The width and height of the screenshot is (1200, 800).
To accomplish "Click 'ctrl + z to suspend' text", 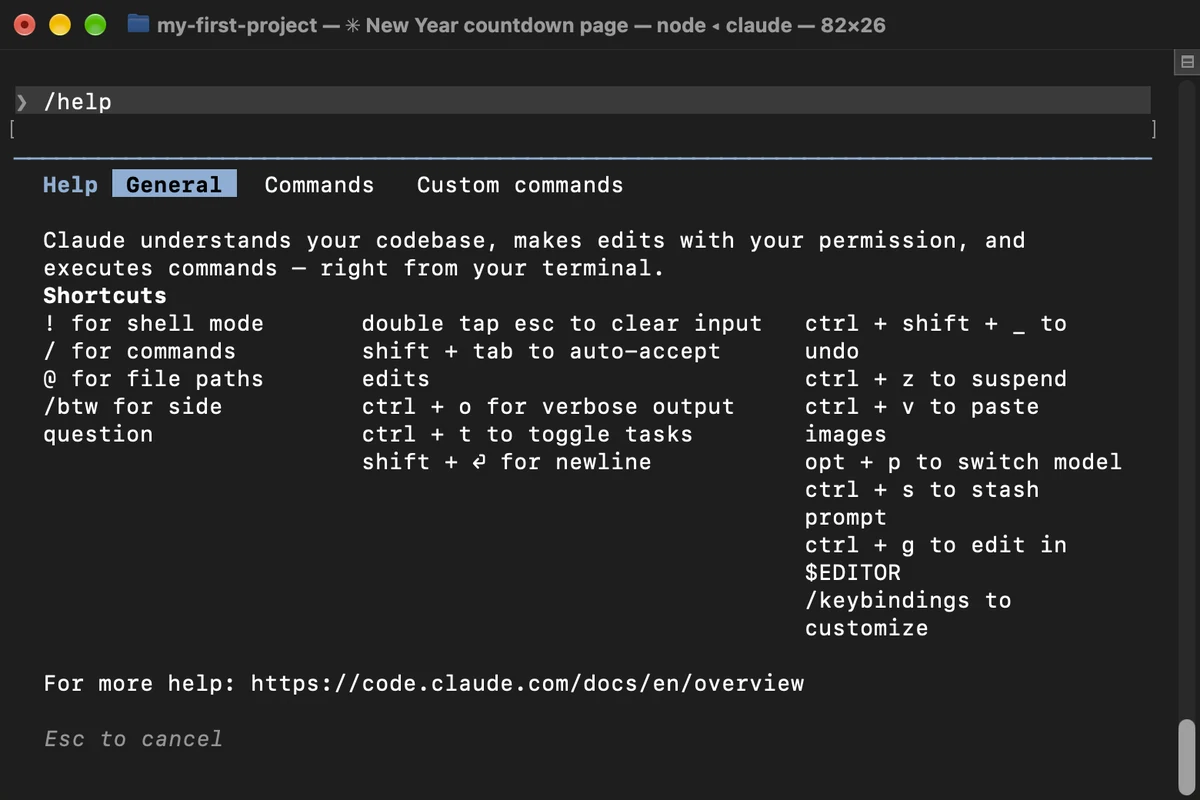I will (936, 379).
